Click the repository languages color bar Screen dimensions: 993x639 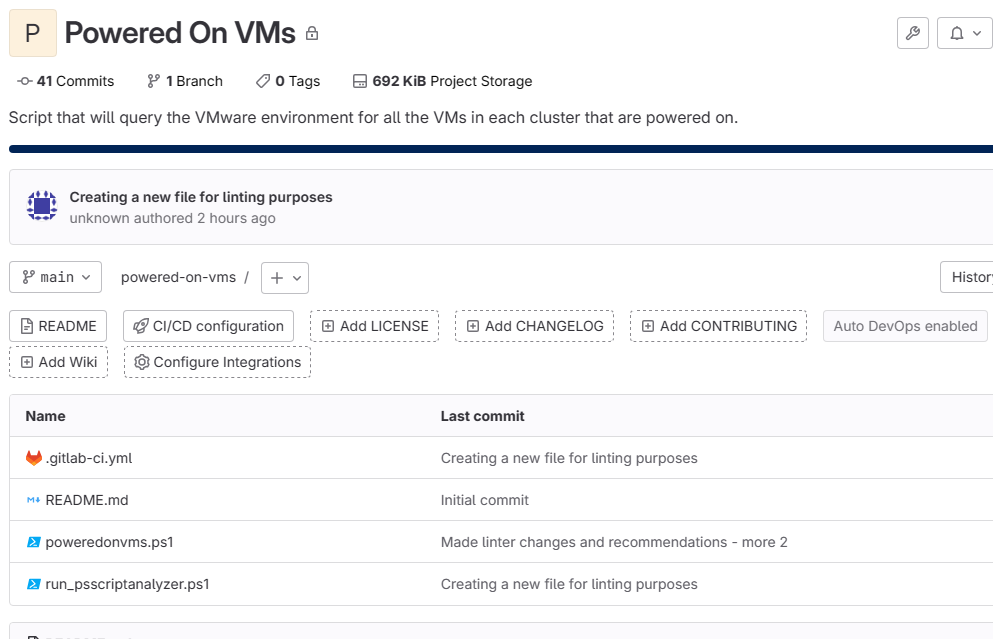(x=500, y=149)
